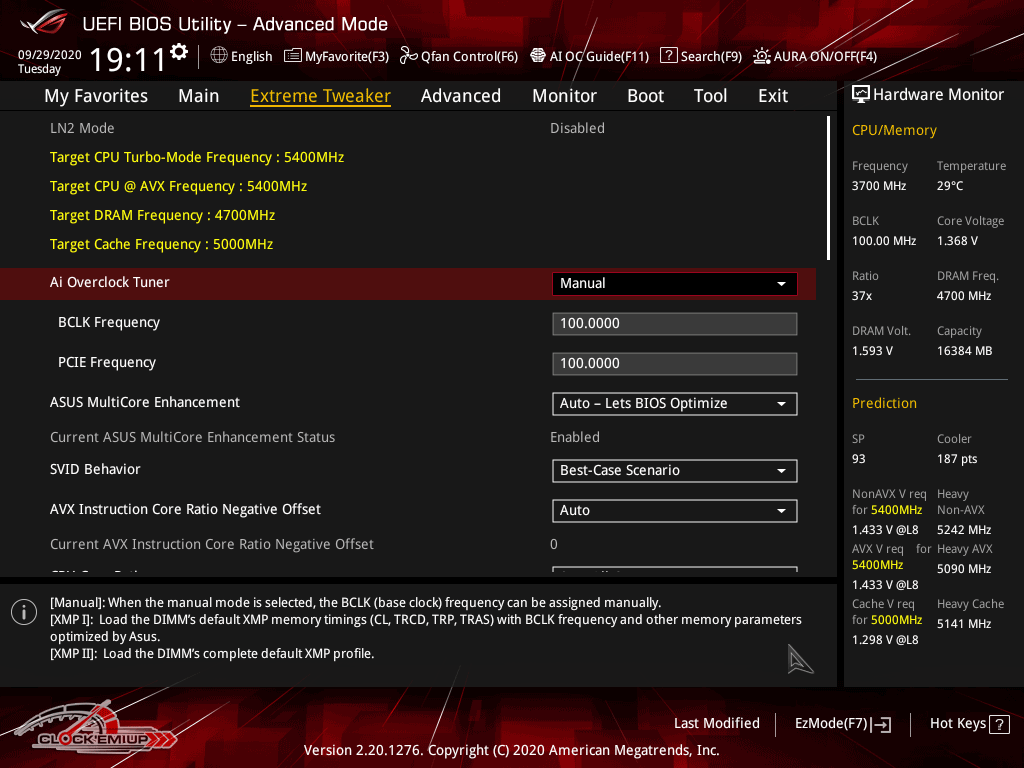Click the globe icon for English language

[x=219, y=56]
